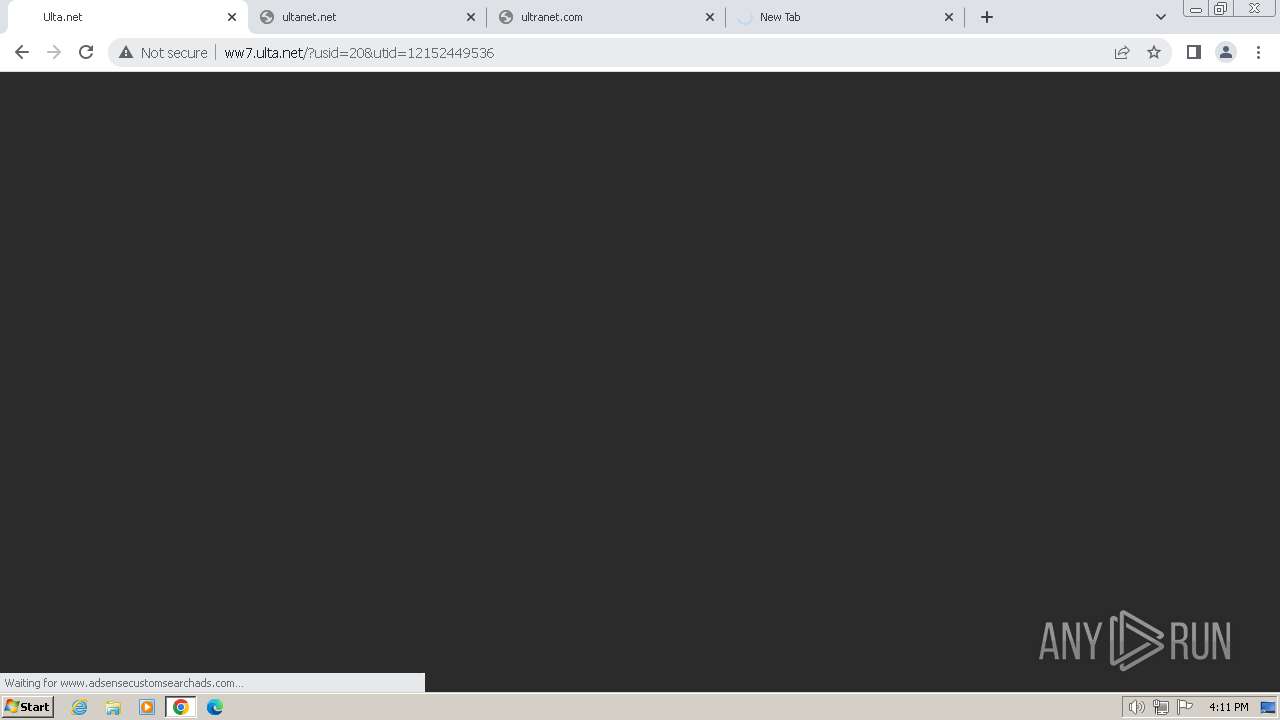Launch Internet Explorer from taskbar
The width and height of the screenshot is (1280, 720).
click(x=80, y=707)
